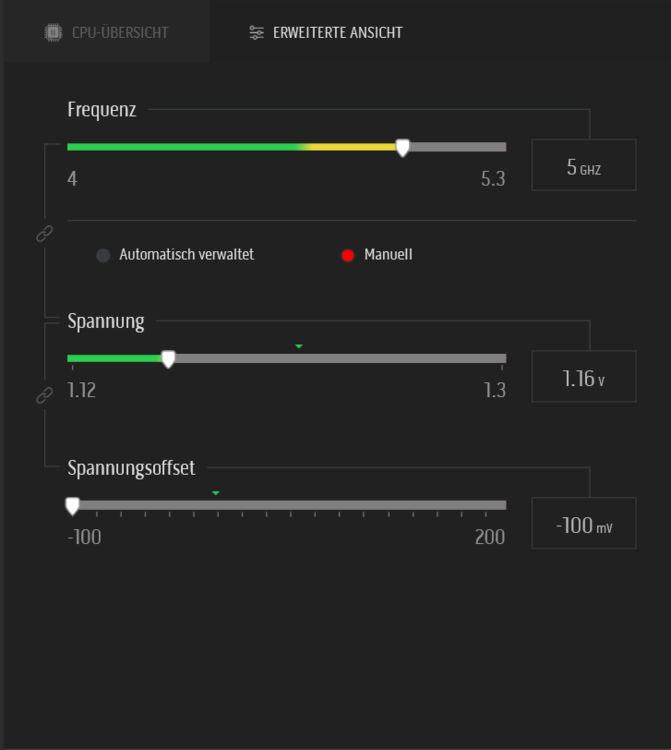Switch to the CPU-Übersicht tab
The height and width of the screenshot is (750, 671).
106,33
